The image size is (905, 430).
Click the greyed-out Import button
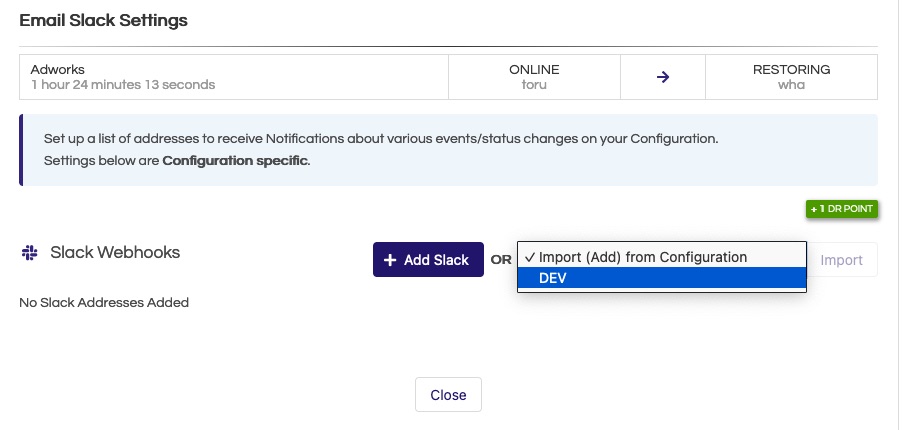tap(842, 260)
